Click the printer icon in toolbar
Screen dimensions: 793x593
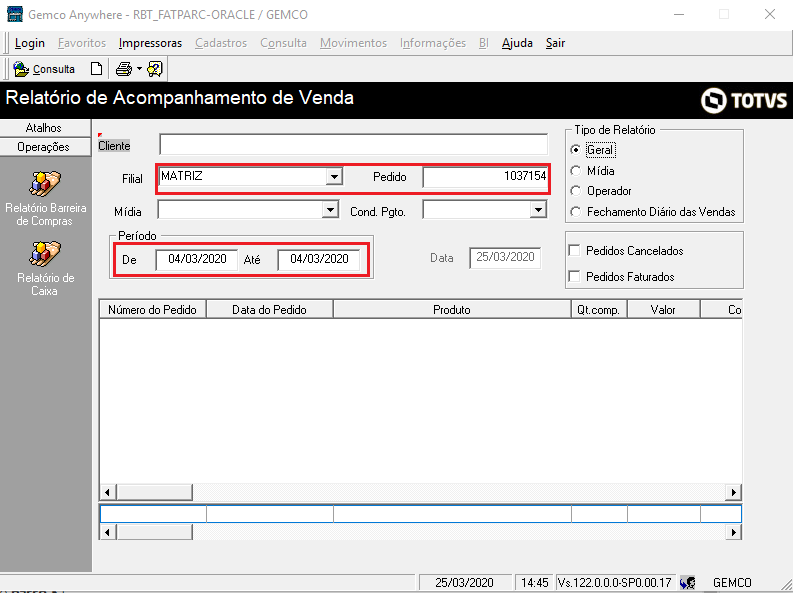click(123, 69)
